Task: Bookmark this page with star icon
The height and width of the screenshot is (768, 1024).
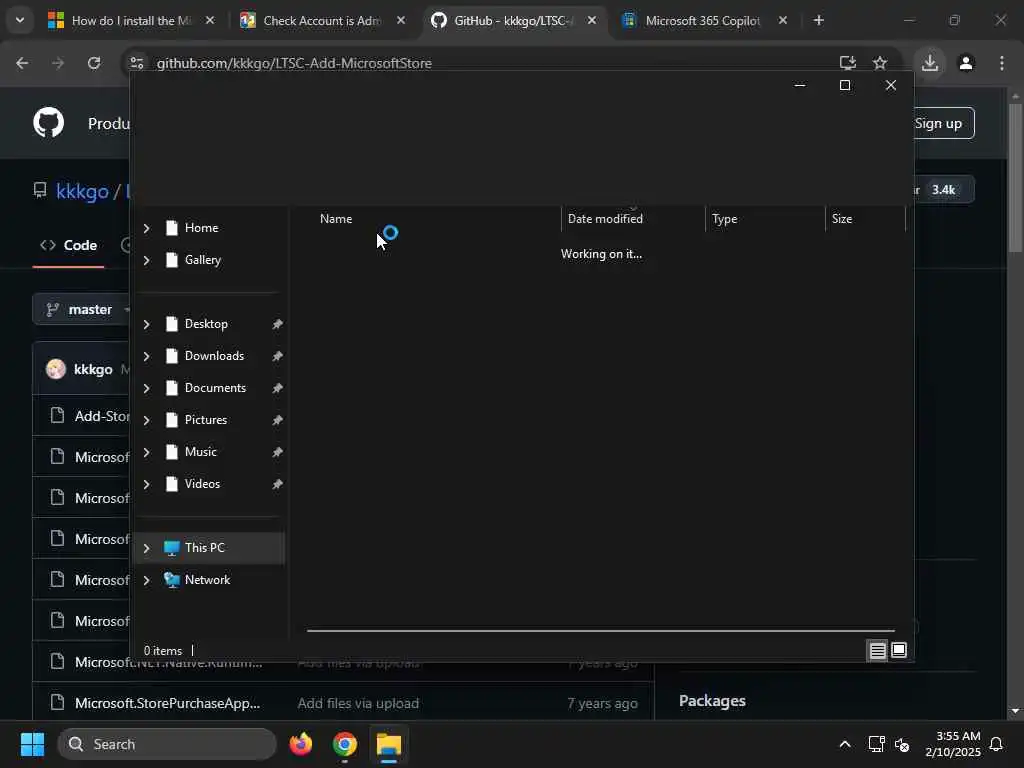Action: pyautogui.click(x=880, y=63)
